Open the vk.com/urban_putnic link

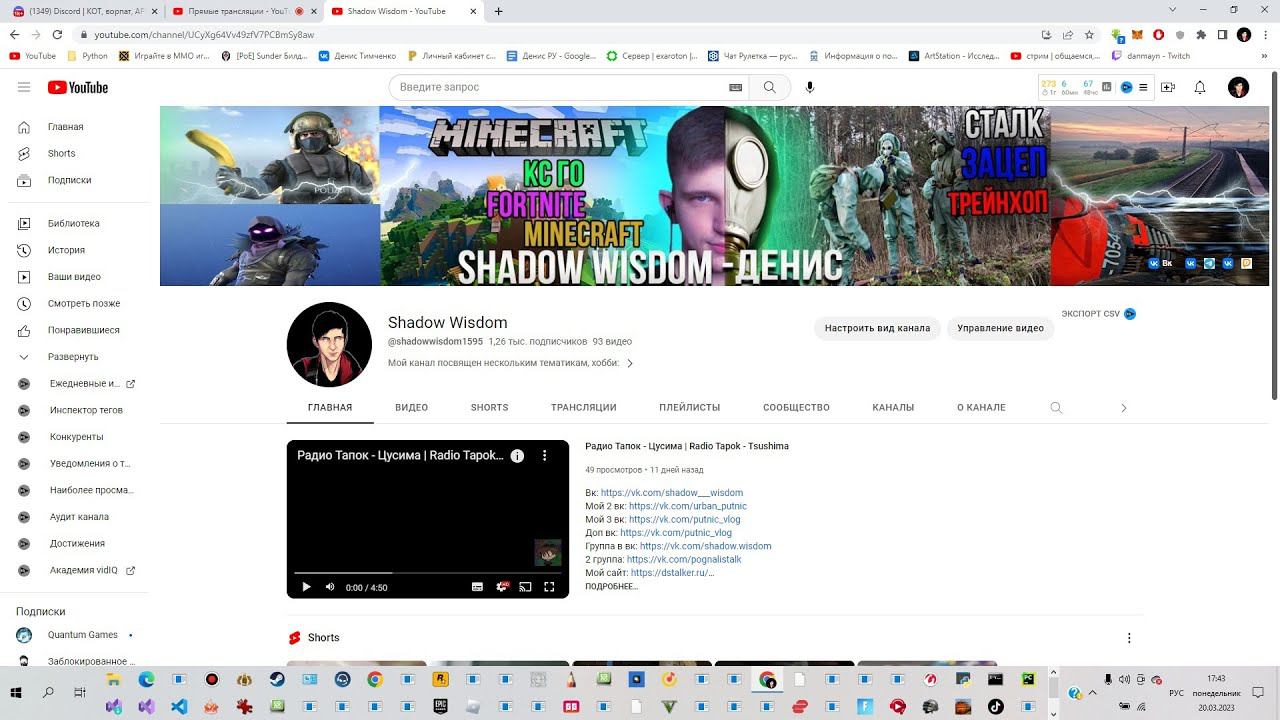click(688, 506)
